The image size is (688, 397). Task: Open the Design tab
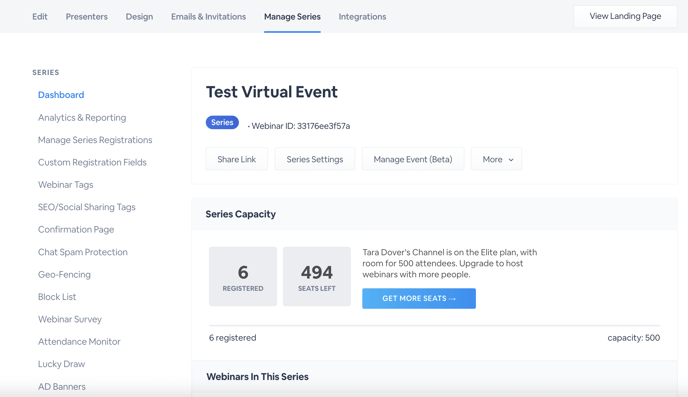(x=139, y=17)
